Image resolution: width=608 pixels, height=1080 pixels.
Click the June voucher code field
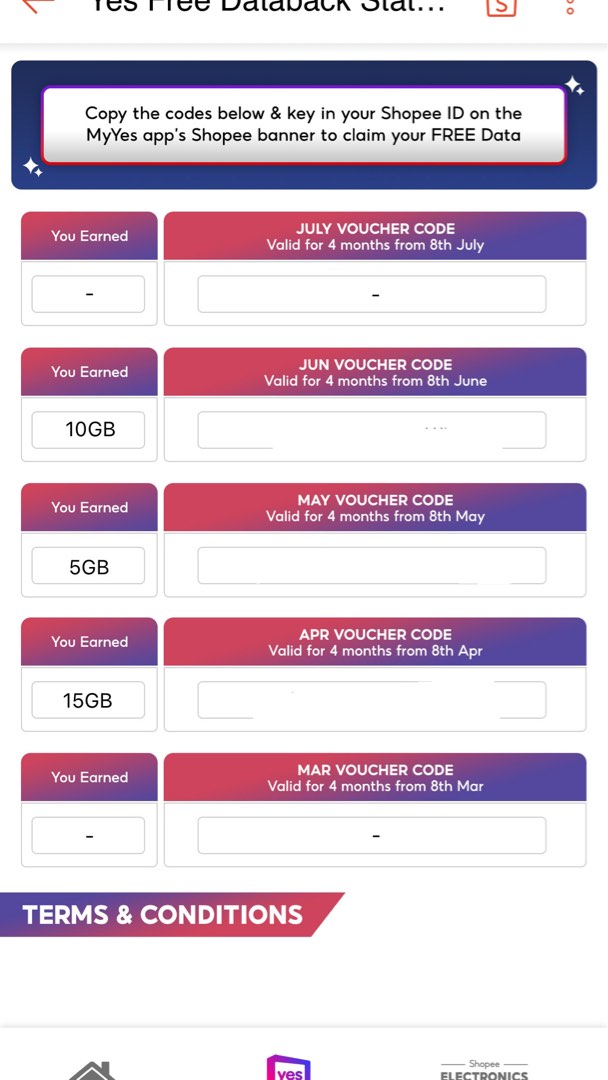coord(372,429)
